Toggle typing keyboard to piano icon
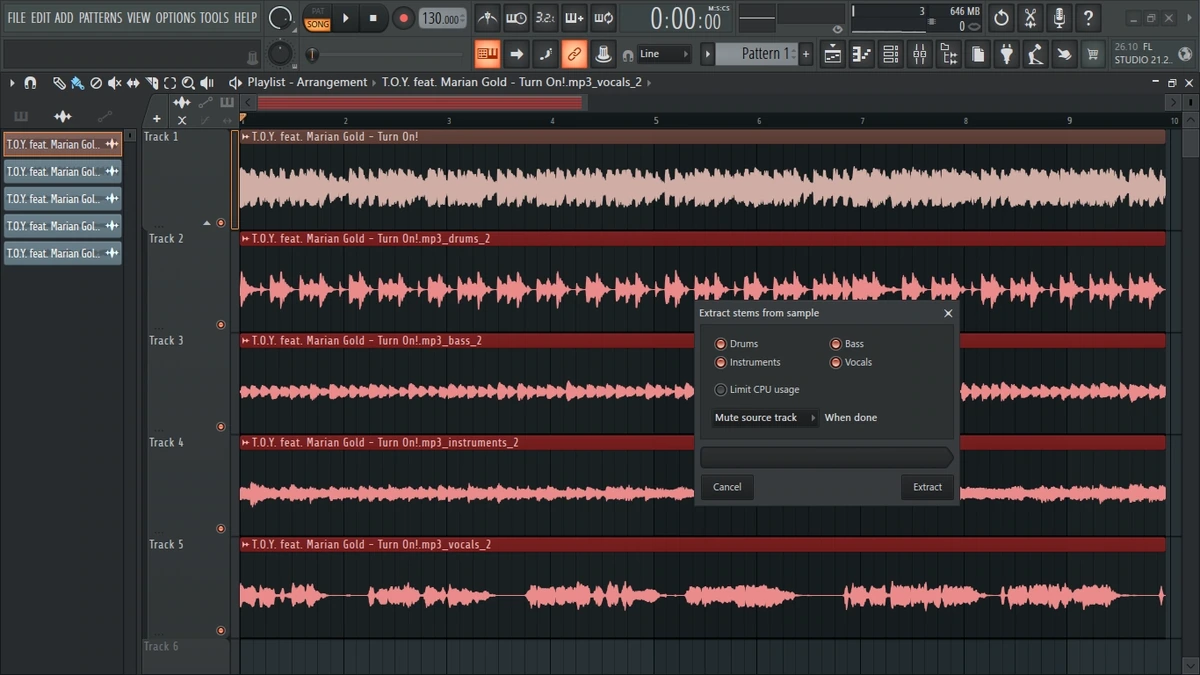The height and width of the screenshot is (675, 1200). (487, 54)
